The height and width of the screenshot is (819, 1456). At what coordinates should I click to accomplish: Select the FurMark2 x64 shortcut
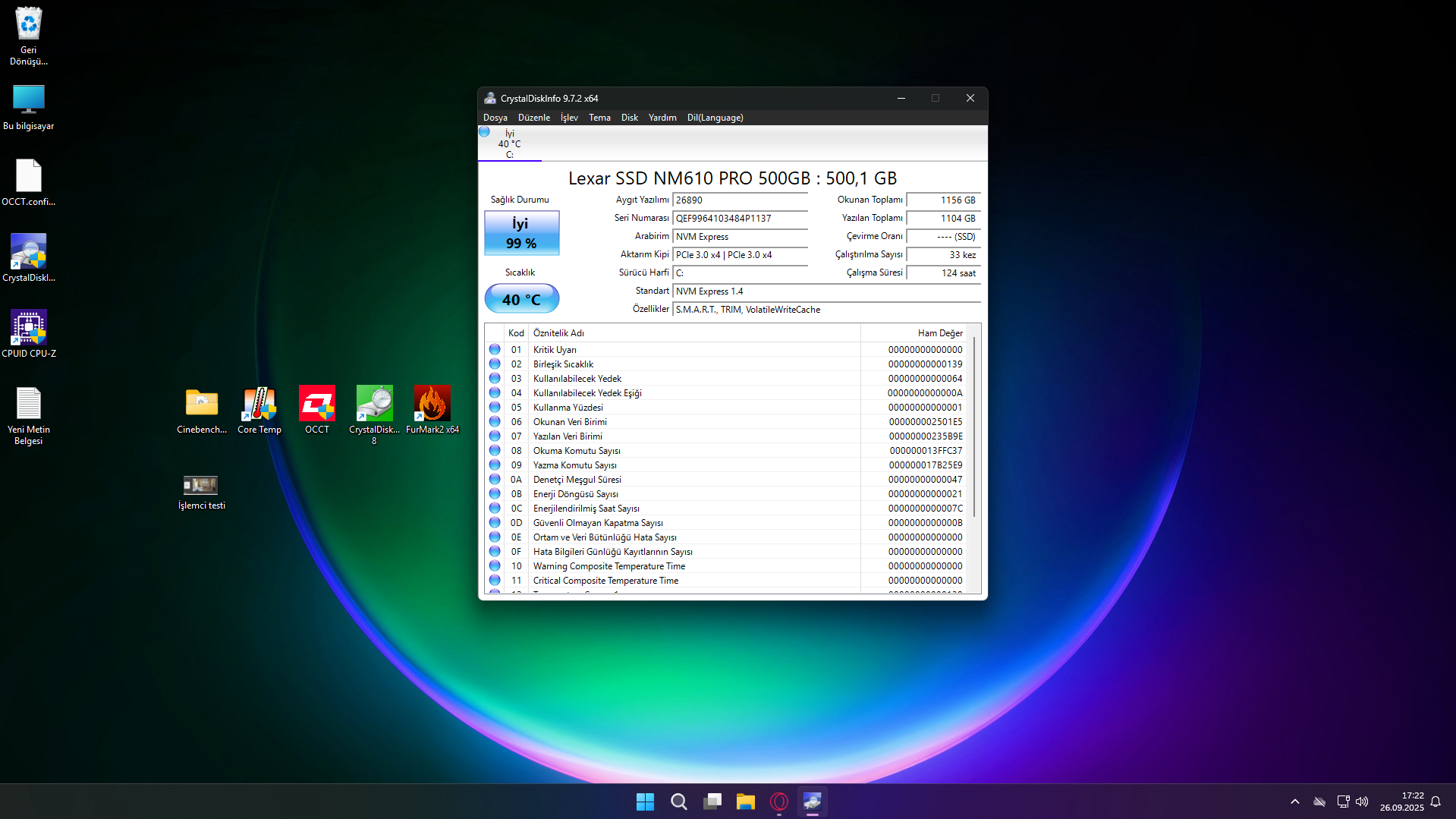click(x=432, y=410)
